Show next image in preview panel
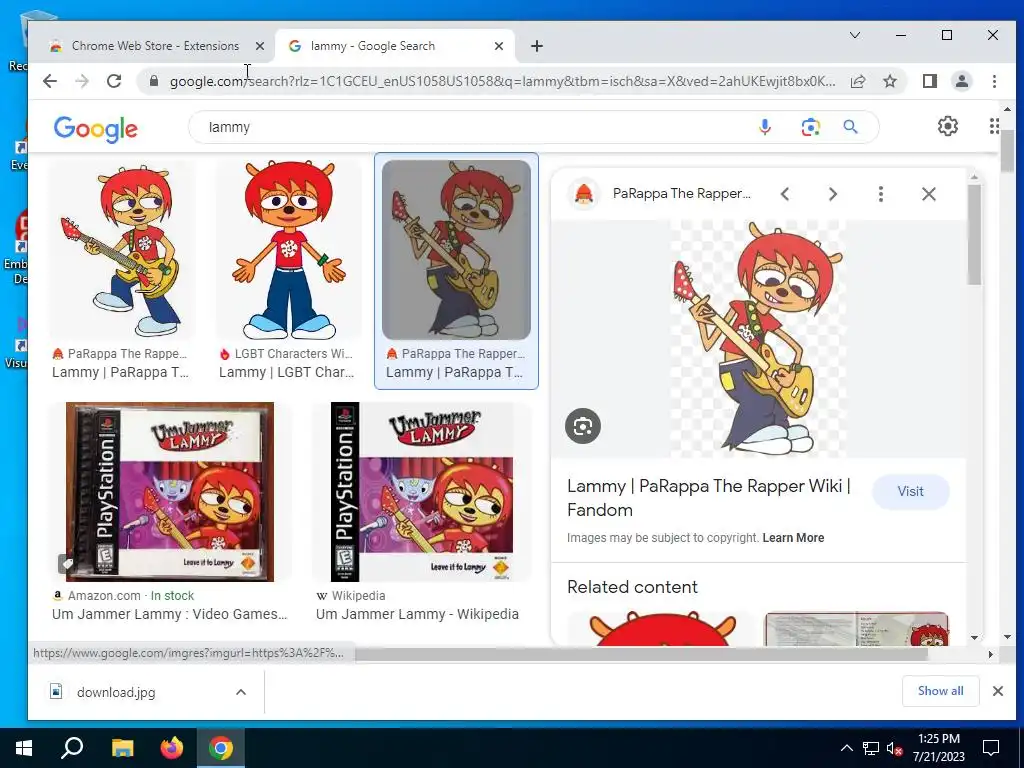Viewport: 1024px width, 768px height. coord(833,194)
